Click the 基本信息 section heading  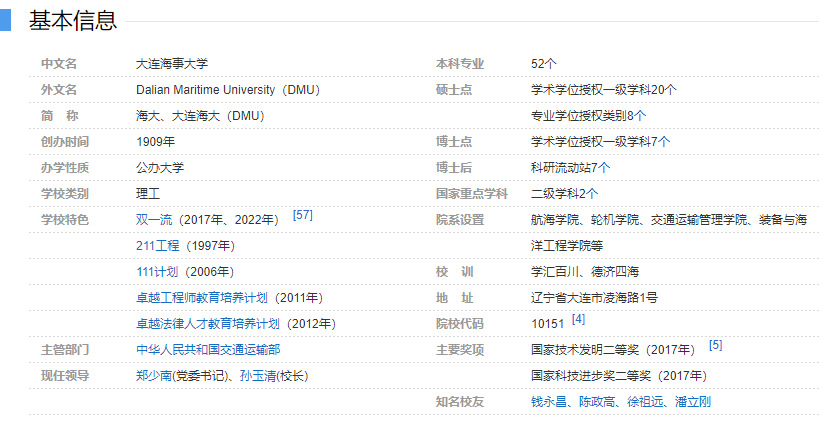click(72, 20)
